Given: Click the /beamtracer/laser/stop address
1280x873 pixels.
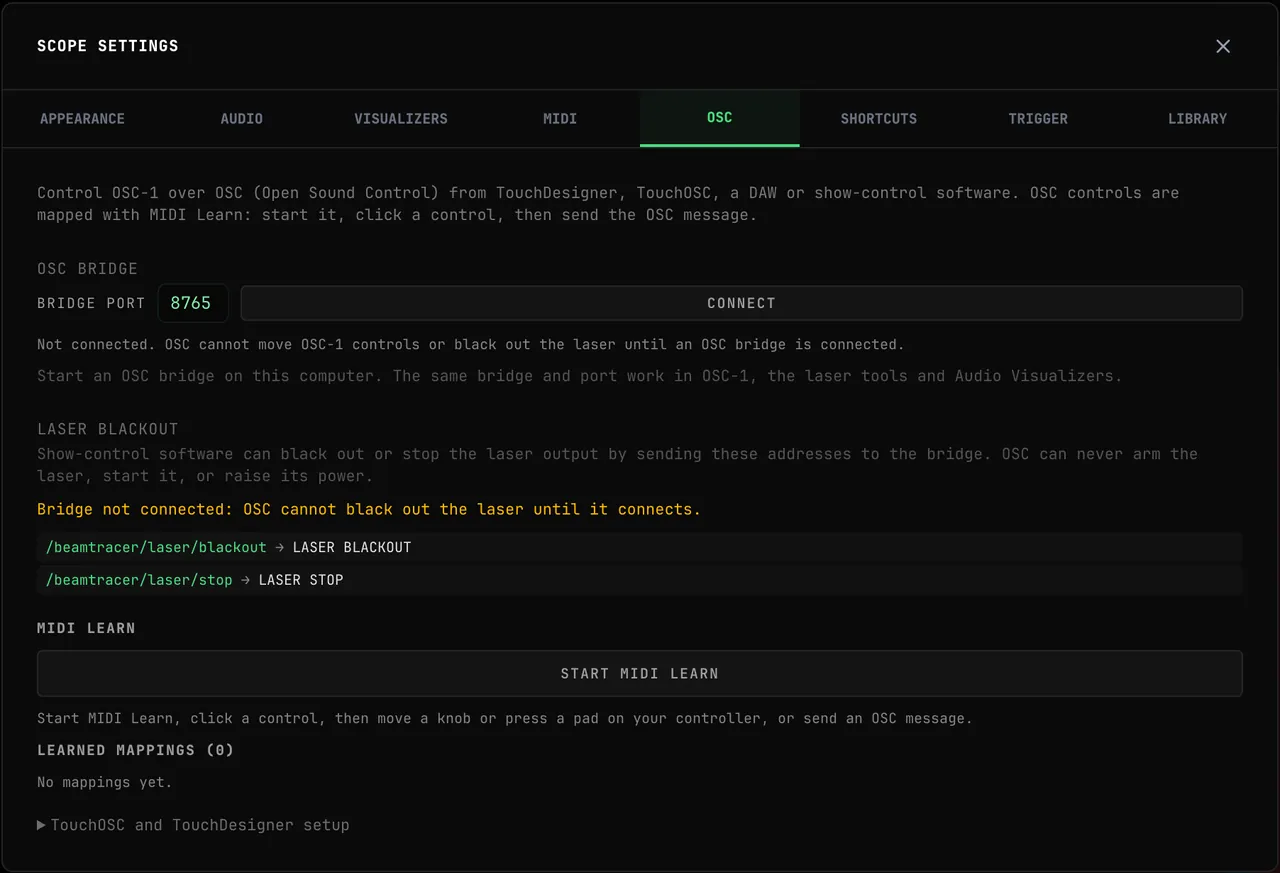Looking at the screenshot, I should (139, 579).
